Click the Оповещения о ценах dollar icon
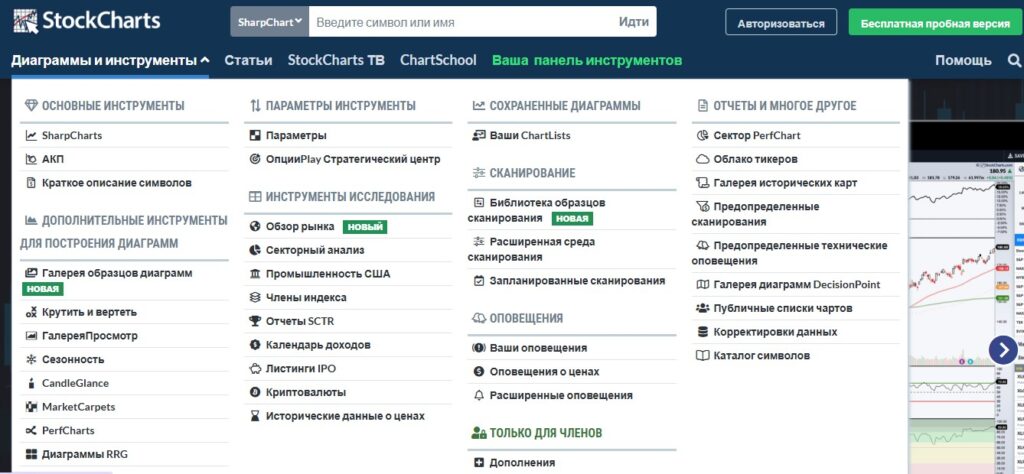Screen dimensions: 1024x474 479,371
